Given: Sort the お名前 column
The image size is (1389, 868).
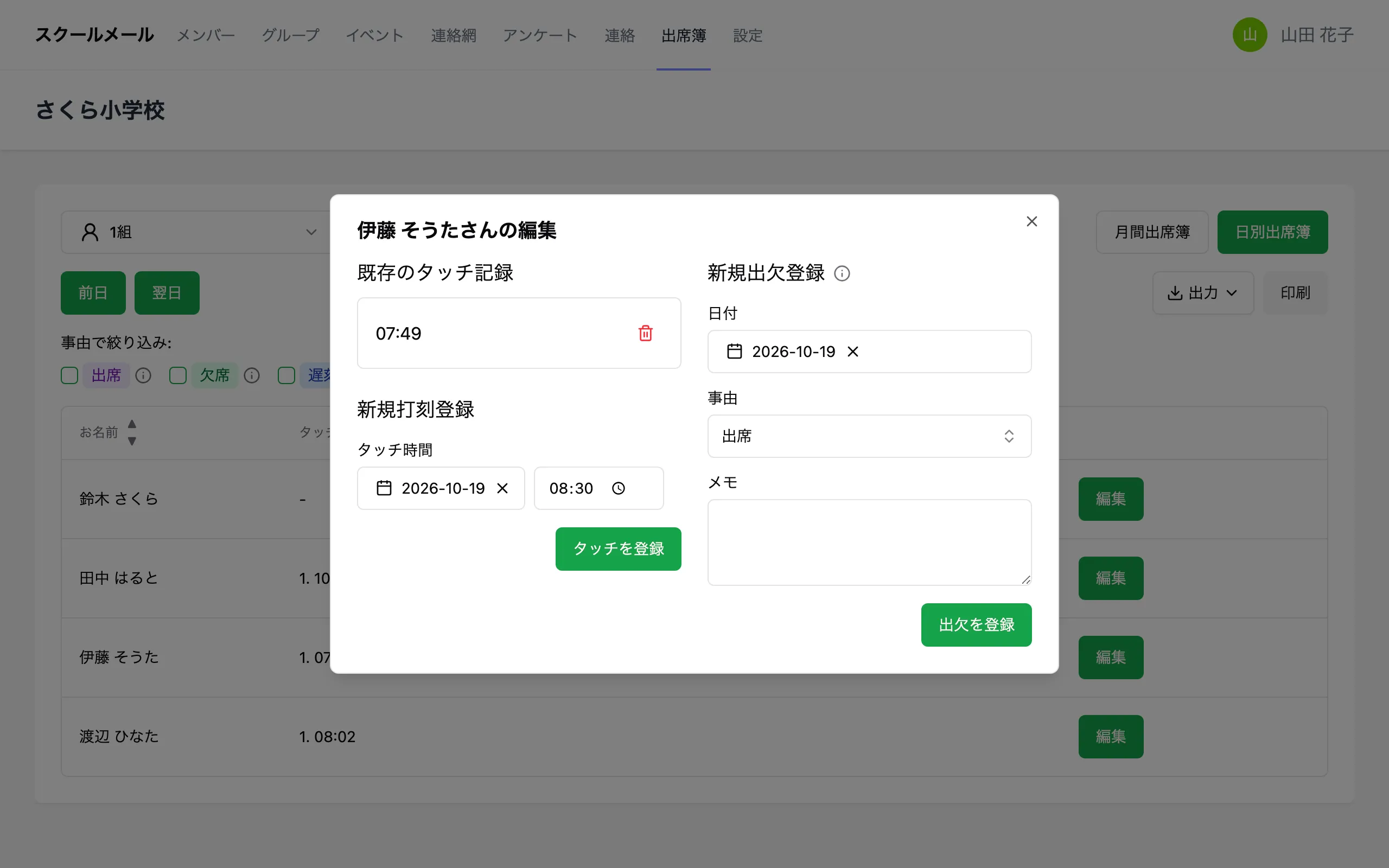Looking at the screenshot, I should [x=132, y=432].
